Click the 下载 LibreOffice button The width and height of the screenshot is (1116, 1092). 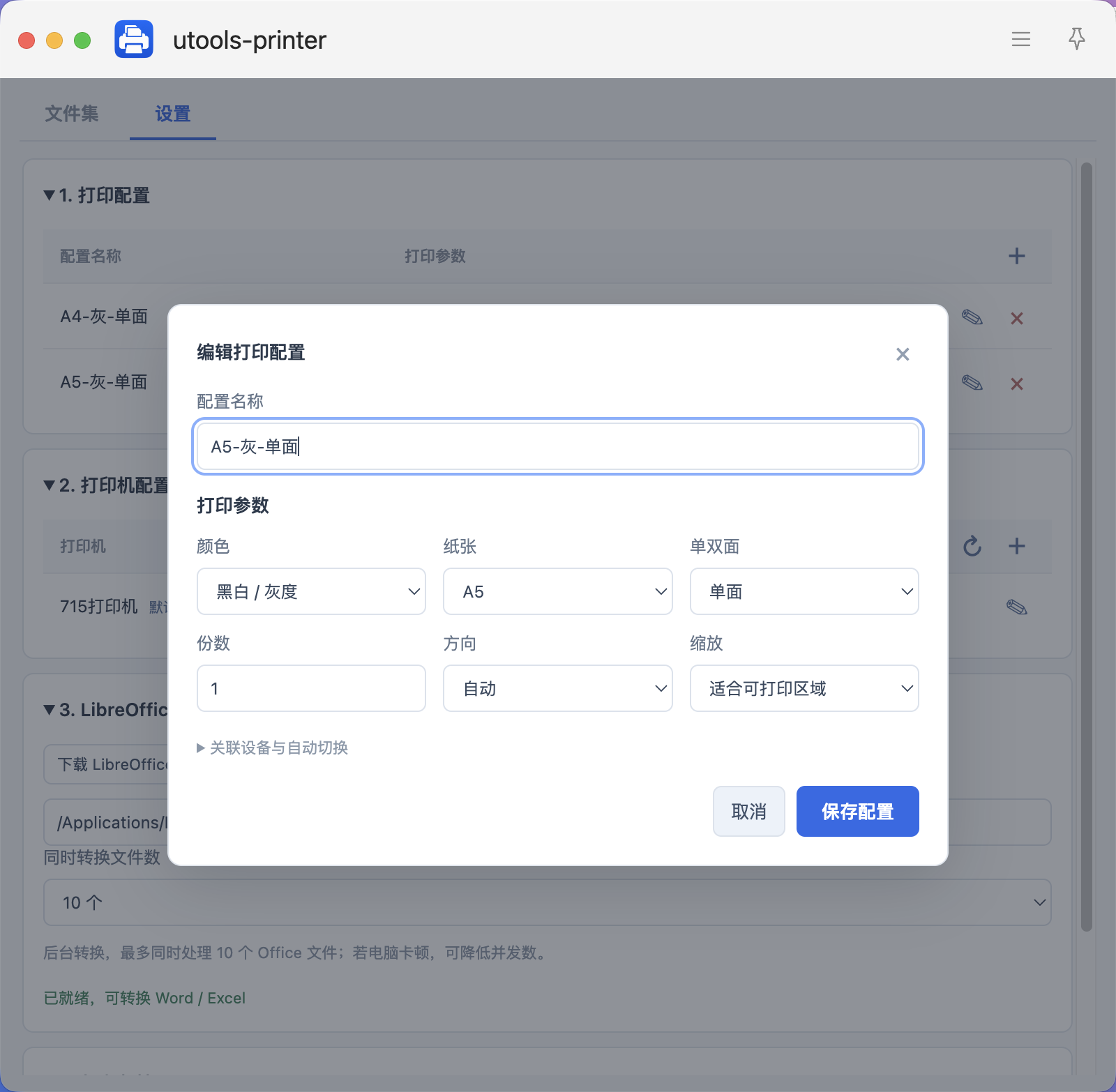pyautogui.click(x=106, y=764)
